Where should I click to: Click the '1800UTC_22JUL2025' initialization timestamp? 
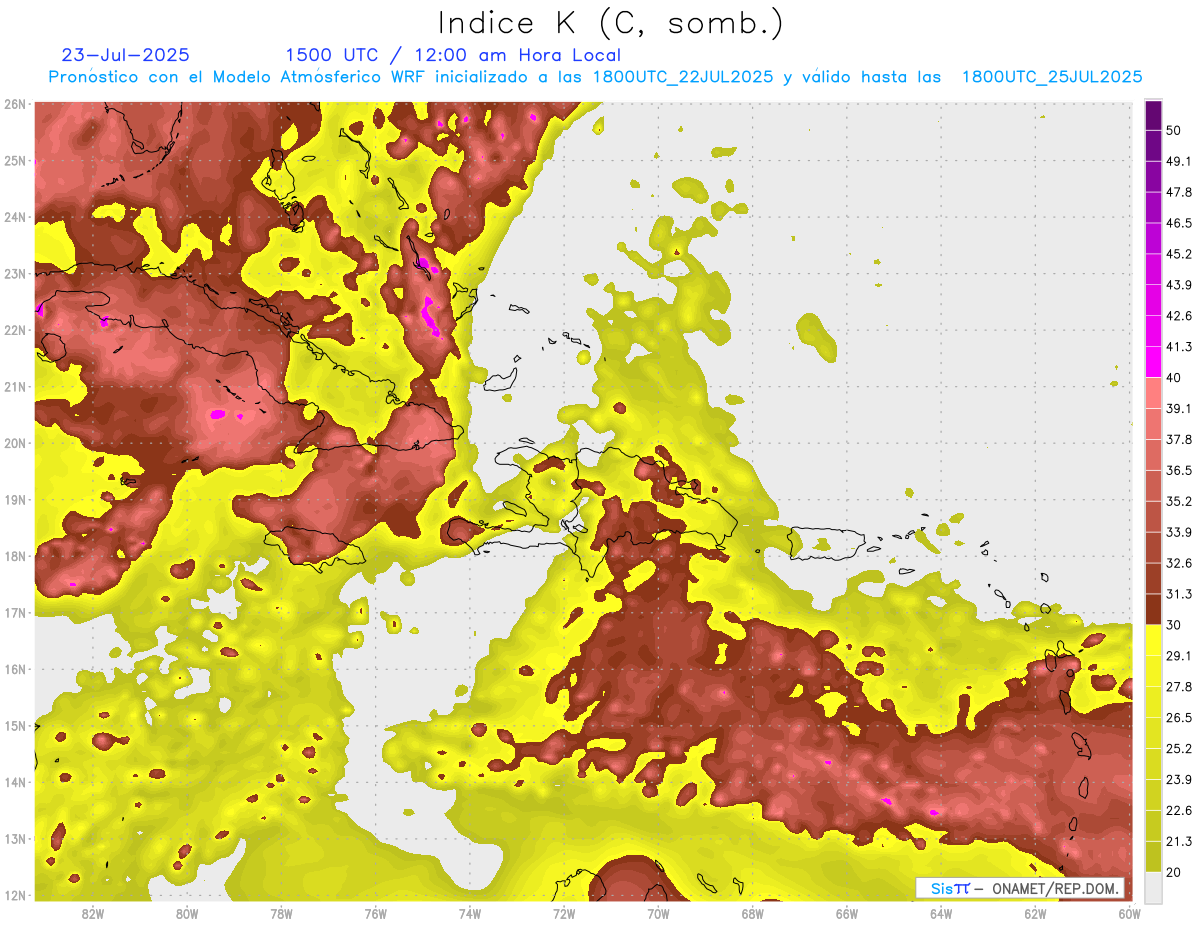[682, 77]
